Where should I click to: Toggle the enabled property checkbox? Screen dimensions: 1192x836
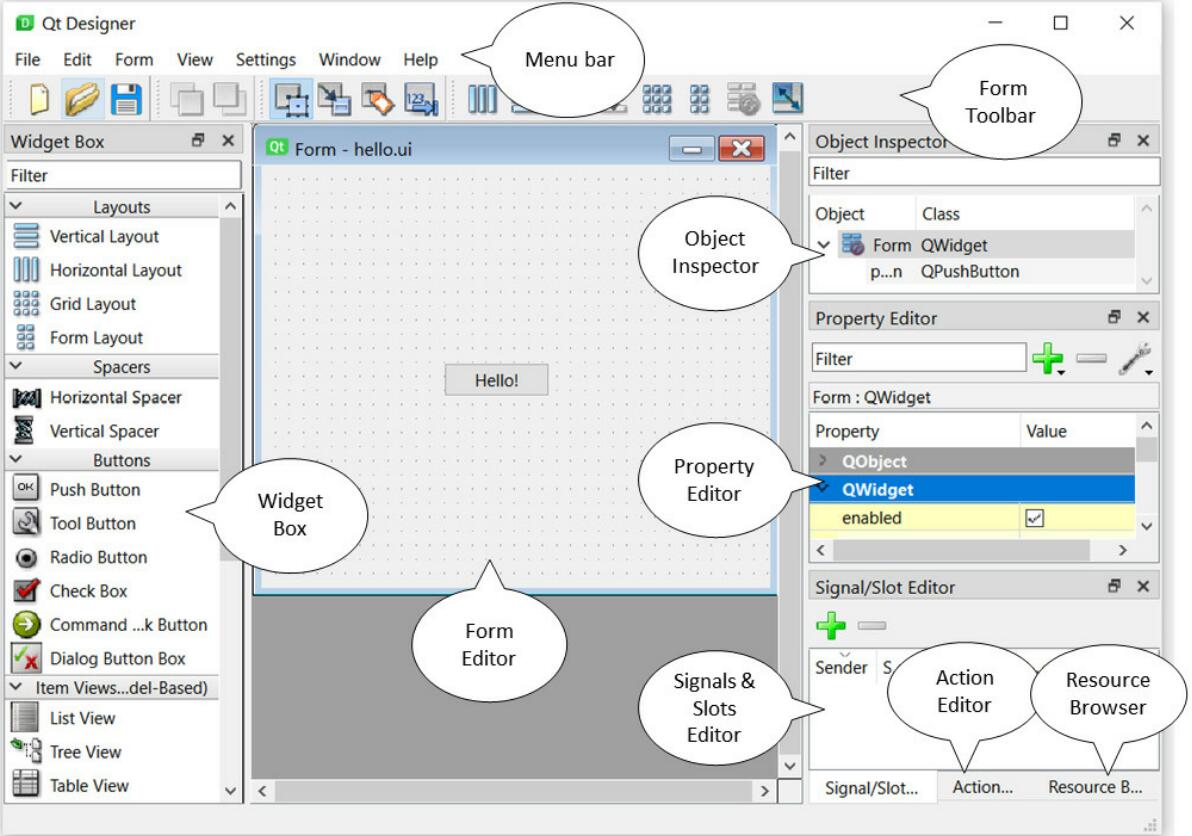[x=1034, y=518]
